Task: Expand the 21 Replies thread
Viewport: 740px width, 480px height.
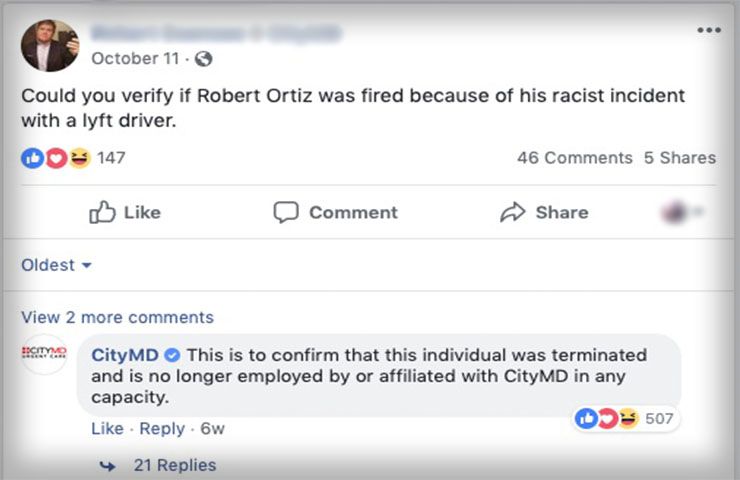Action: (174, 465)
